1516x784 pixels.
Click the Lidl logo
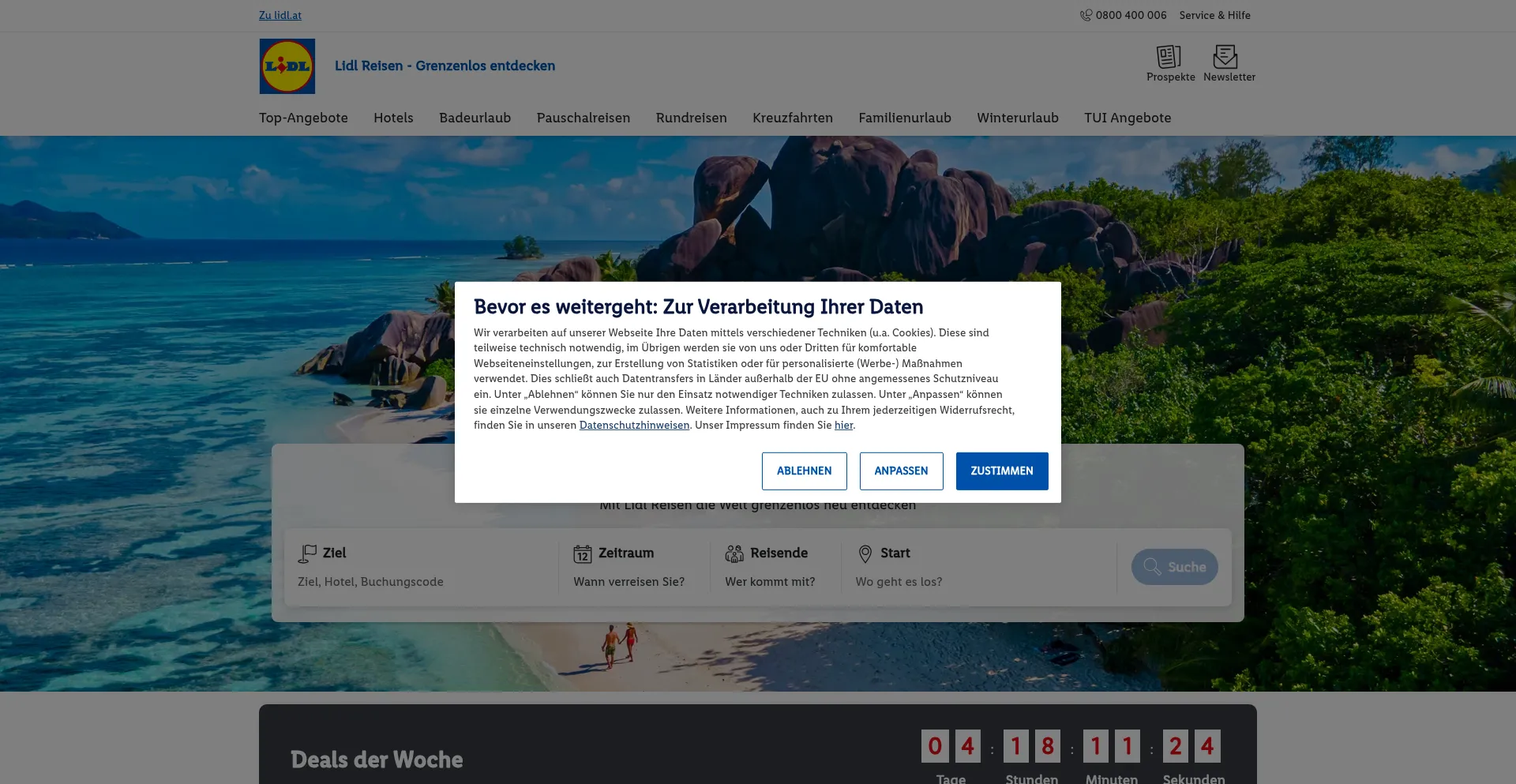tap(287, 66)
